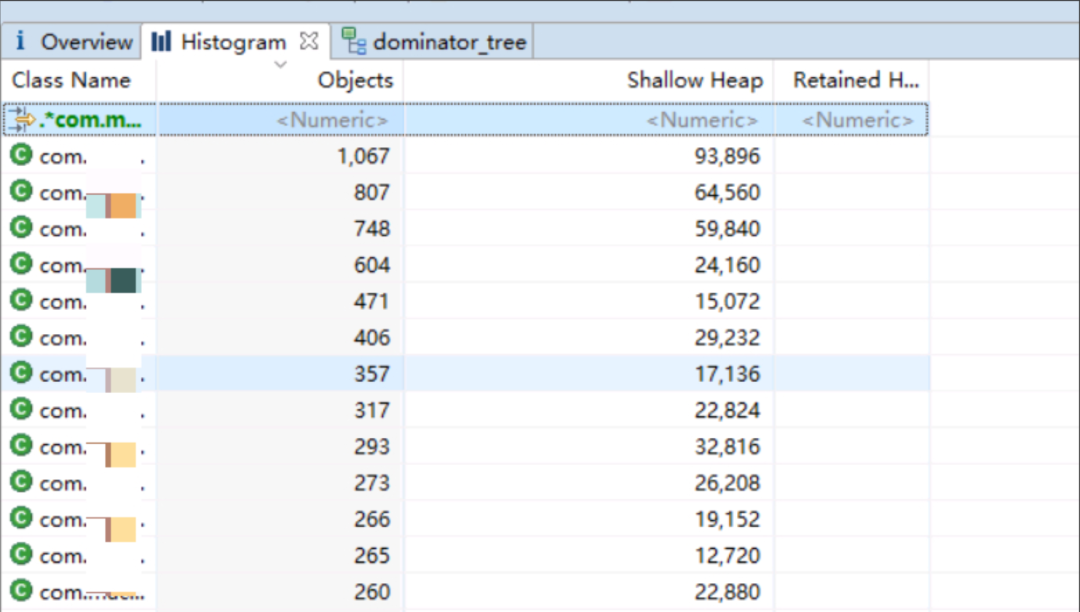
Task: Click class icon in row with 273 objects
Action: 21,481
